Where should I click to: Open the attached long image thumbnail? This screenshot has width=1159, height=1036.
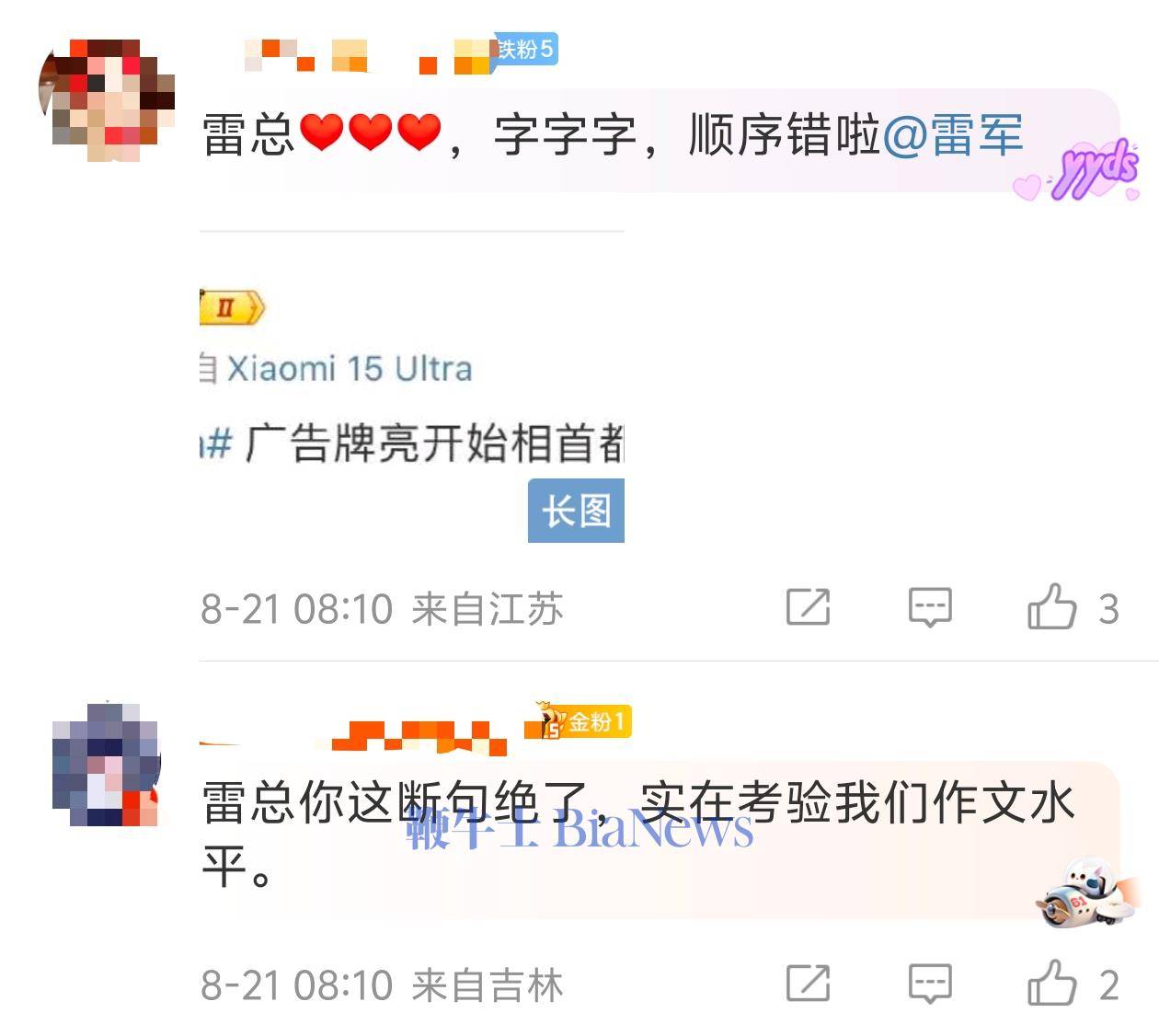click(x=412, y=386)
